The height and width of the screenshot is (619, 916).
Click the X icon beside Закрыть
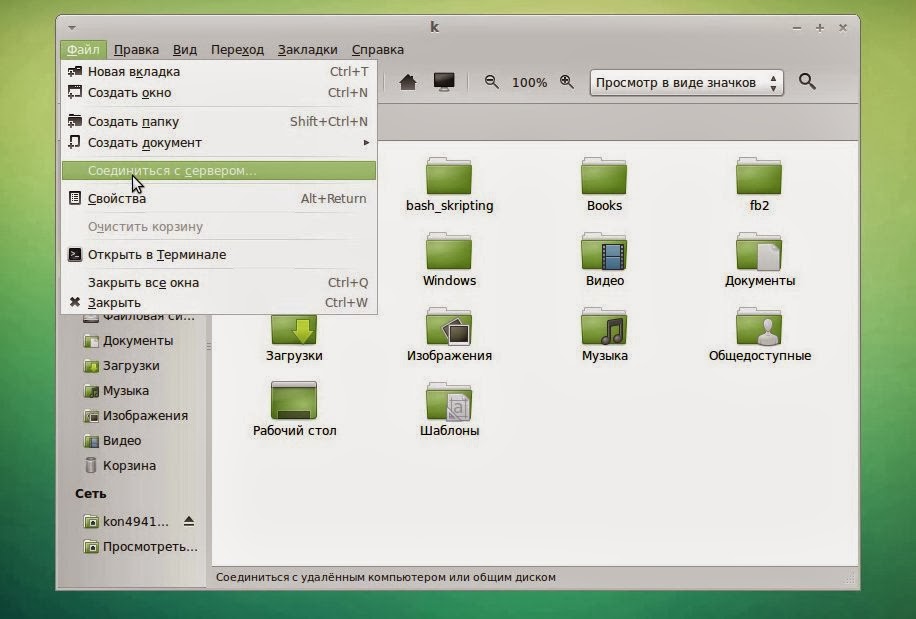75,302
